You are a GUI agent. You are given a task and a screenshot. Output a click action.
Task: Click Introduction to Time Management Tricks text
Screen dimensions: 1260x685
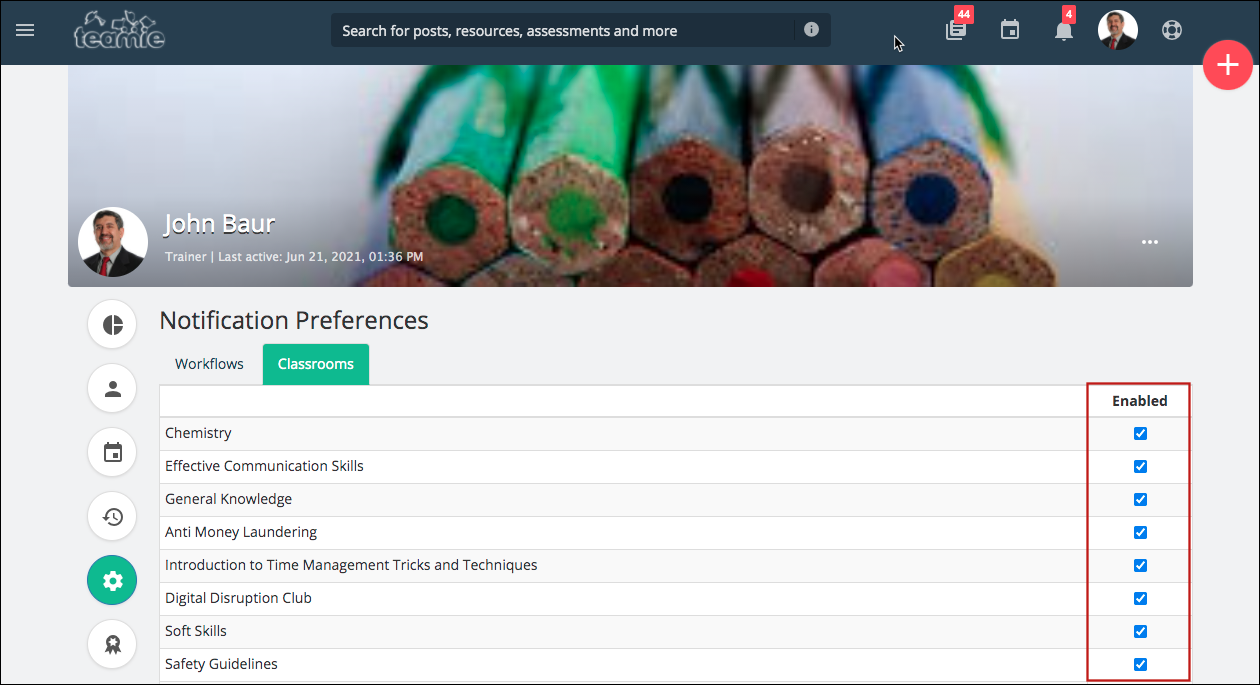pyautogui.click(x=351, y=565)
